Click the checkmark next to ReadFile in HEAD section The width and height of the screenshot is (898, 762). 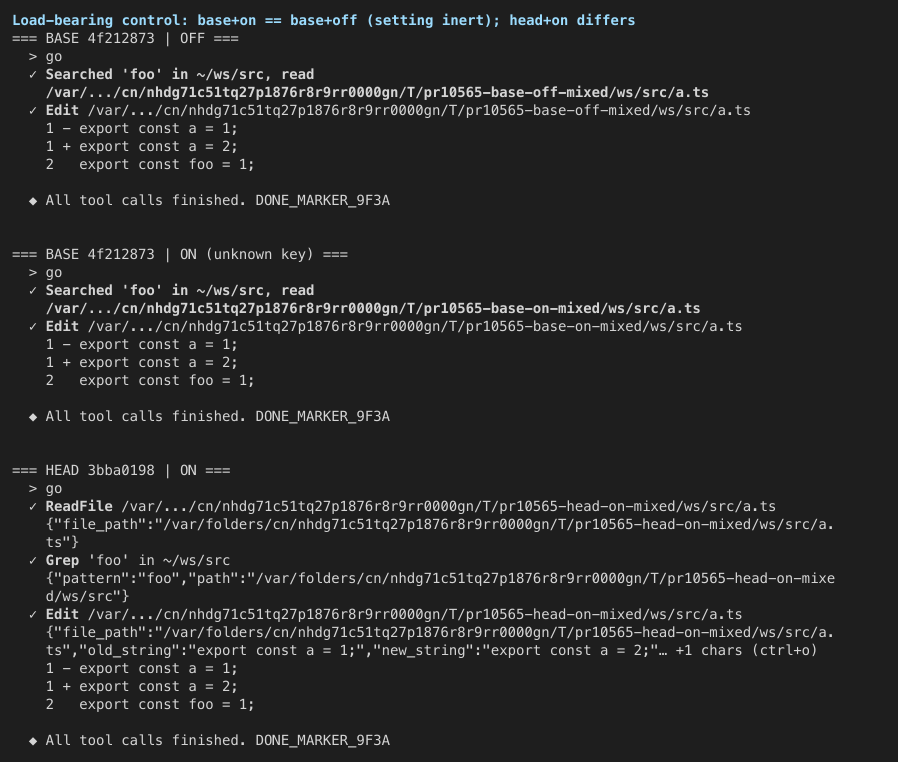[33, 506]
